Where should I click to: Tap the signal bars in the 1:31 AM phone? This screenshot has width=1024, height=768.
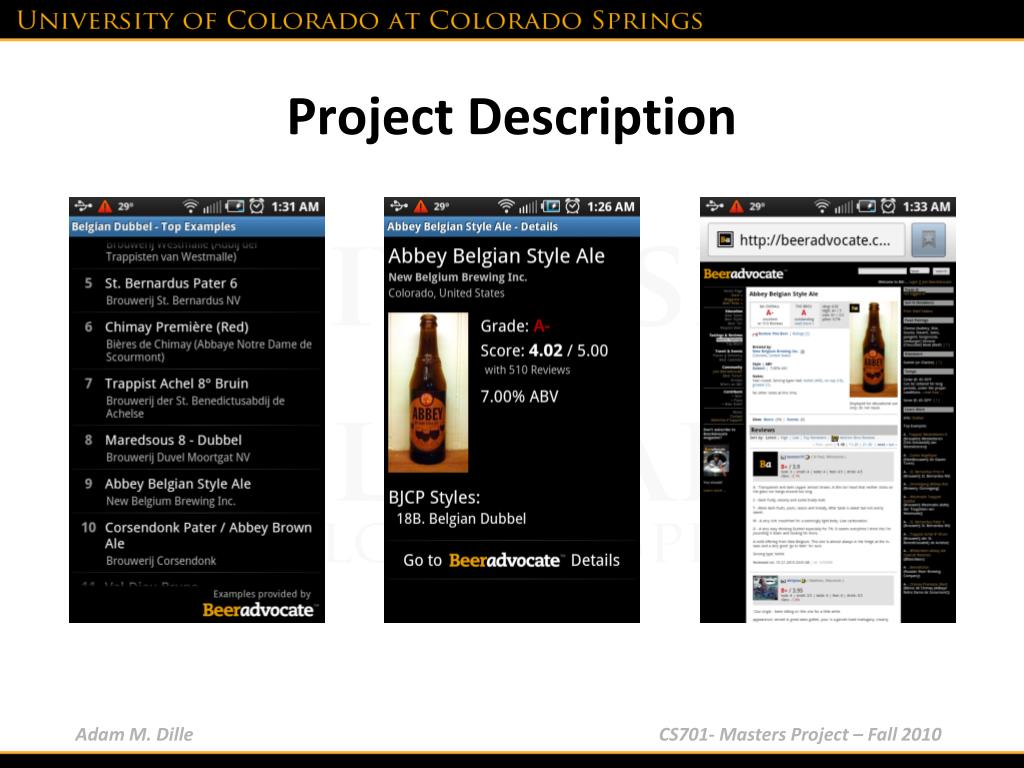pos(212,207)
